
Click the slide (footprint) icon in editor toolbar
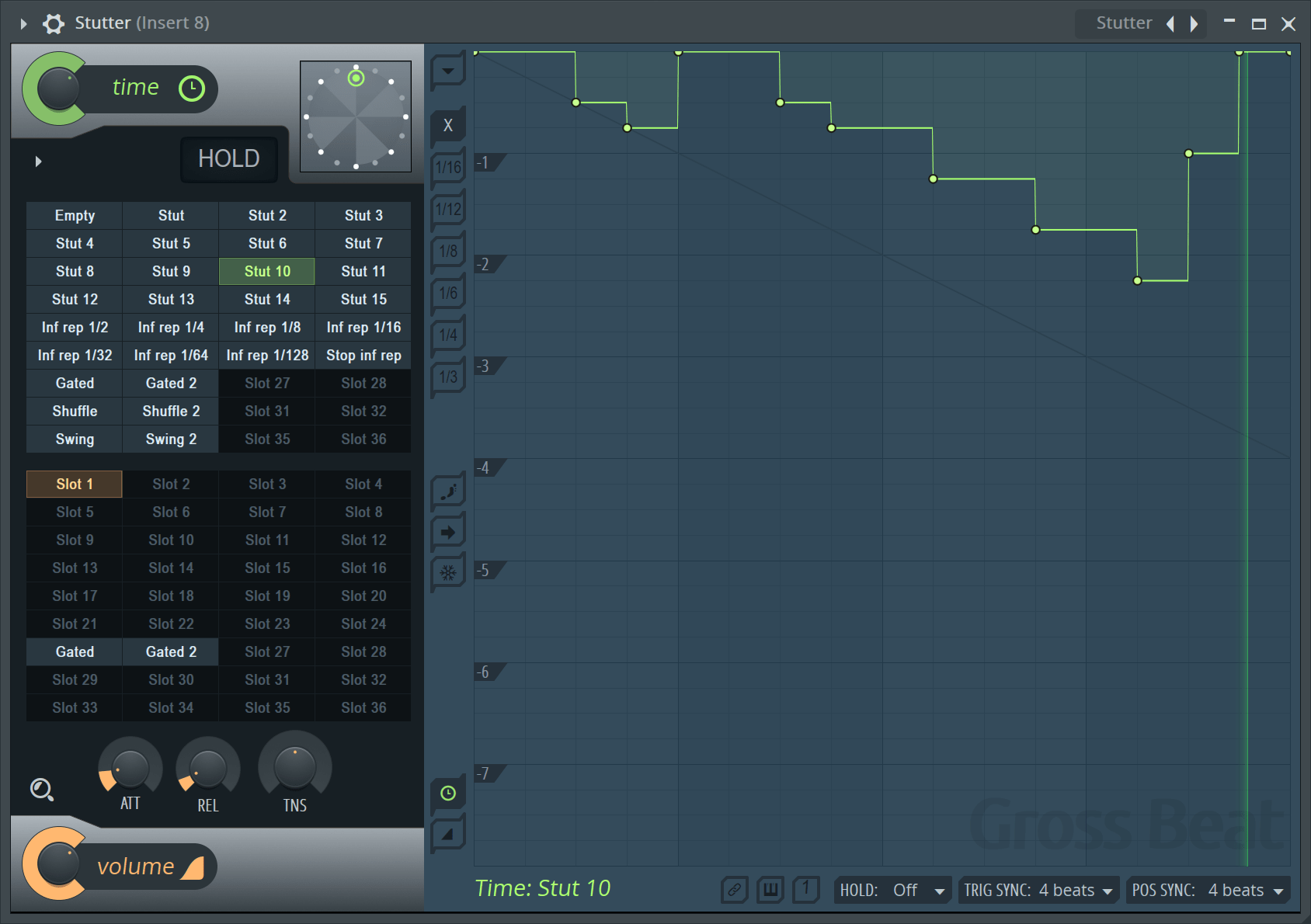(448, 492)
